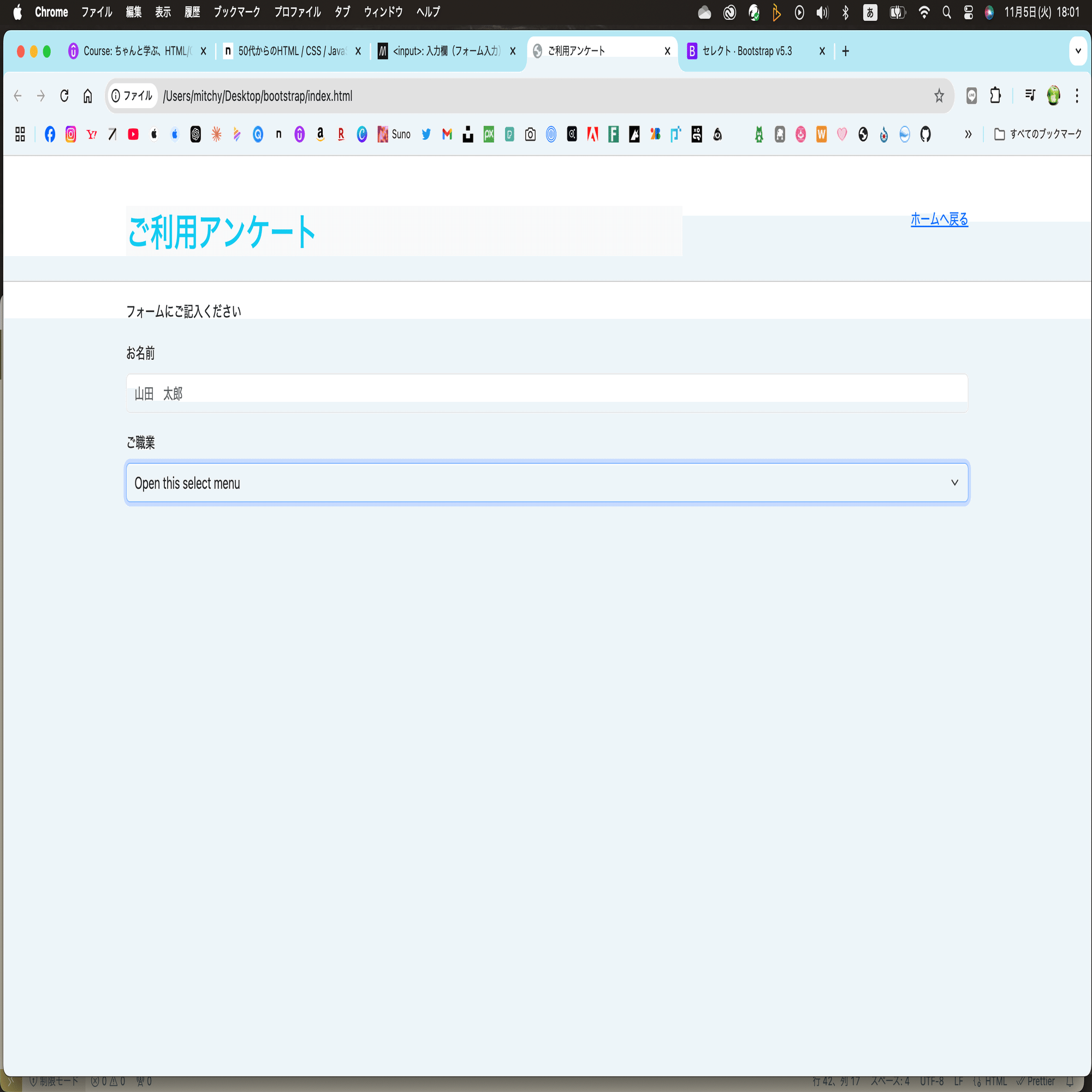The image size is (1092, 1092).
Task: Open the Gmail bookmark
Action: click(447, 134)
